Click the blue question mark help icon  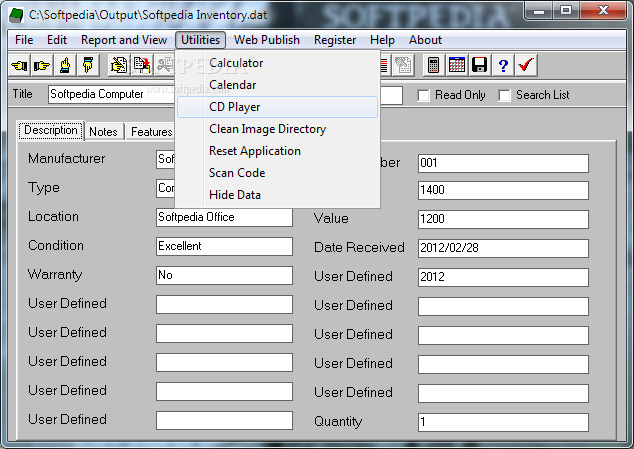click(x=503, y=65)
